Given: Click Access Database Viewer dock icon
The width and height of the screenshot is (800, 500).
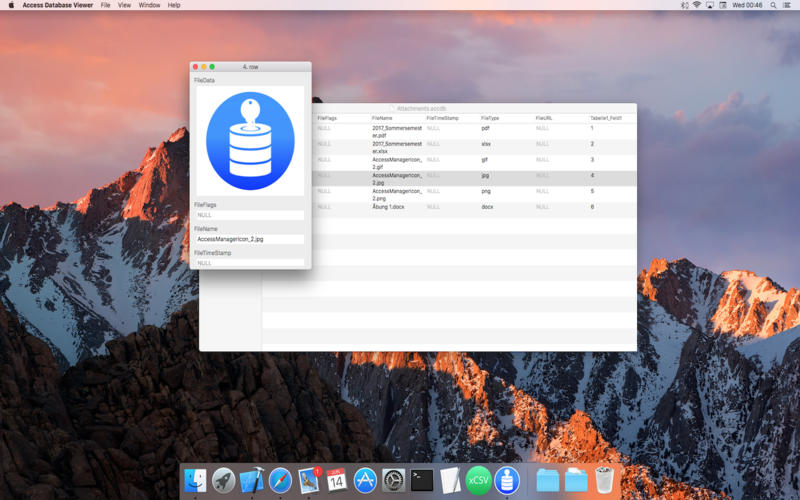Looking at the screenshot, I should tap(507, 481).
